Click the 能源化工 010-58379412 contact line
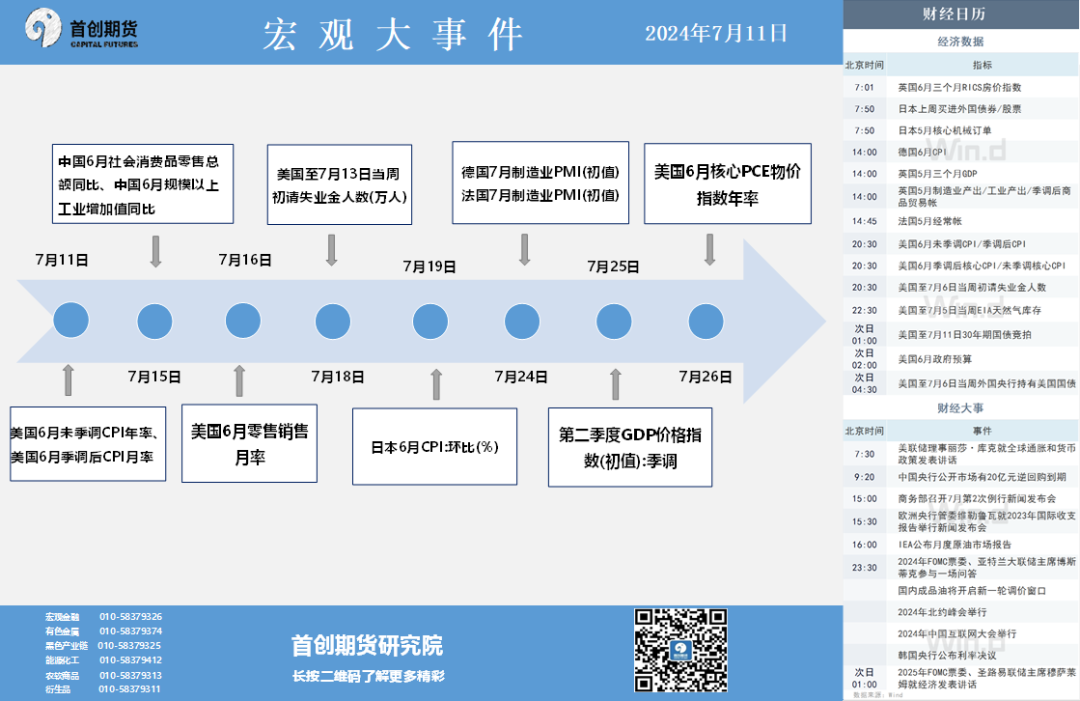The image size is (1080, 701). [104, 660]
